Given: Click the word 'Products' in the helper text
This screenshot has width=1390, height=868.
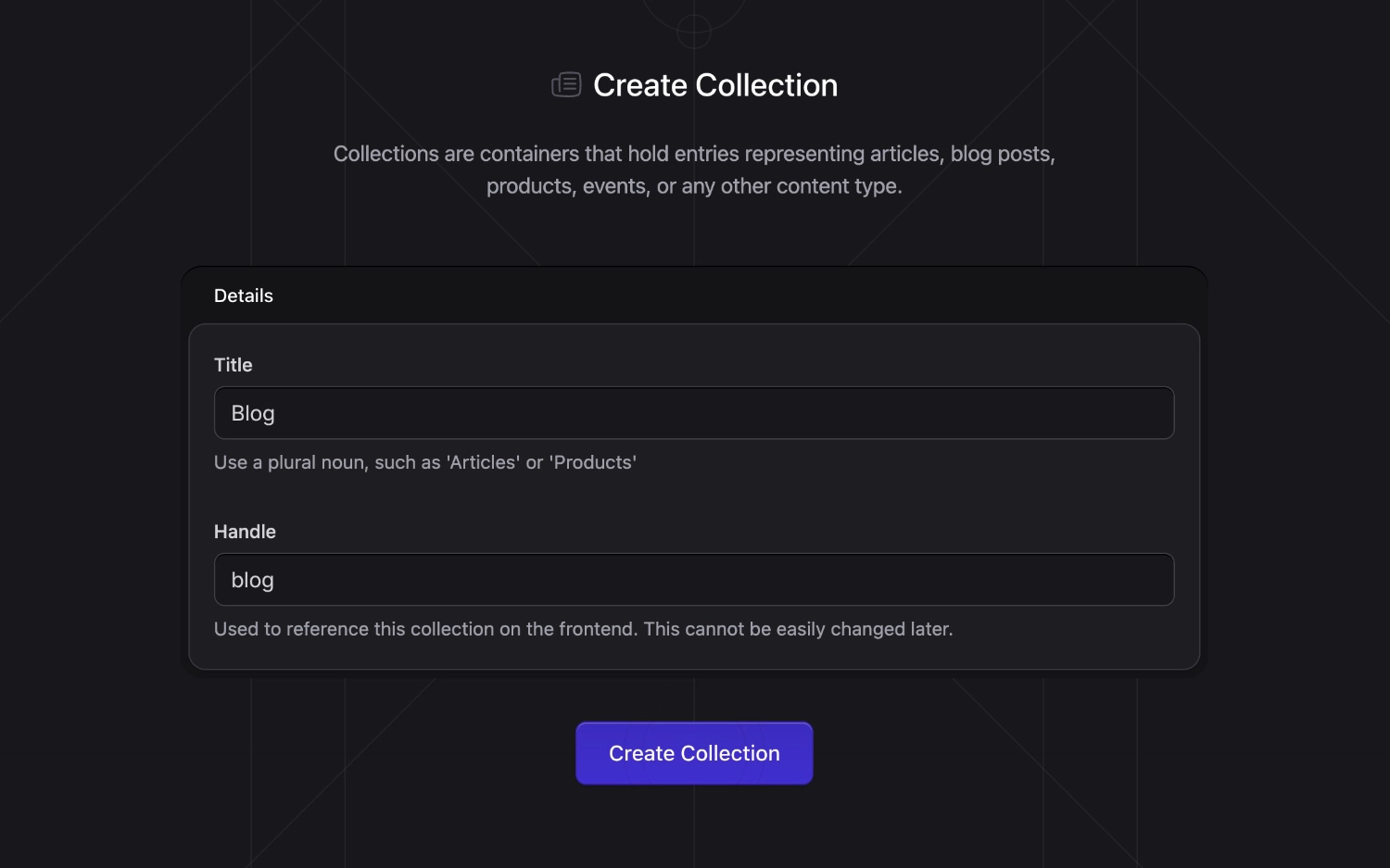Looking at the screenshot, I should (x=593, y=461).
